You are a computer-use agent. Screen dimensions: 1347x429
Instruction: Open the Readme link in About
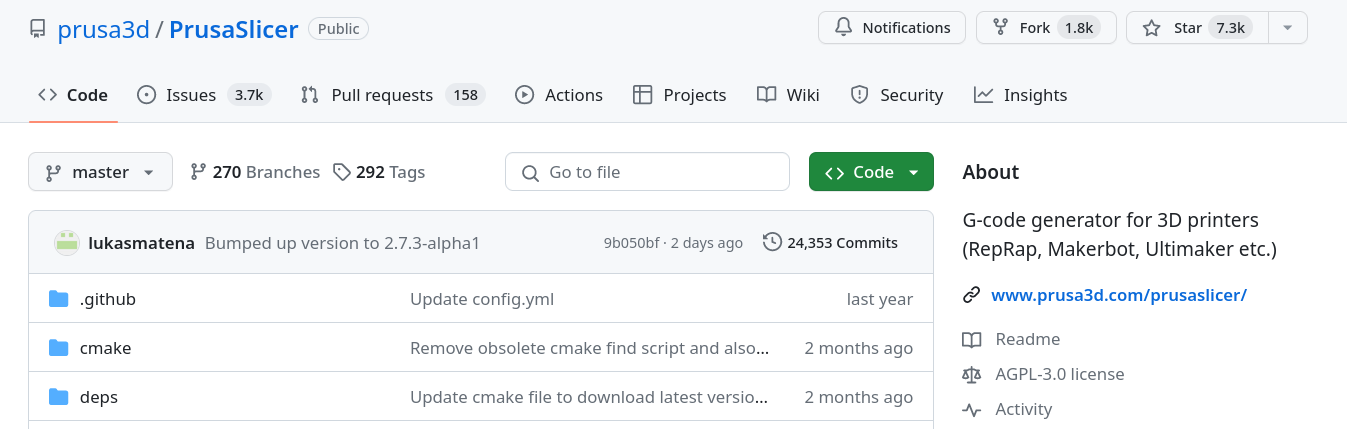pos(1027,339)
